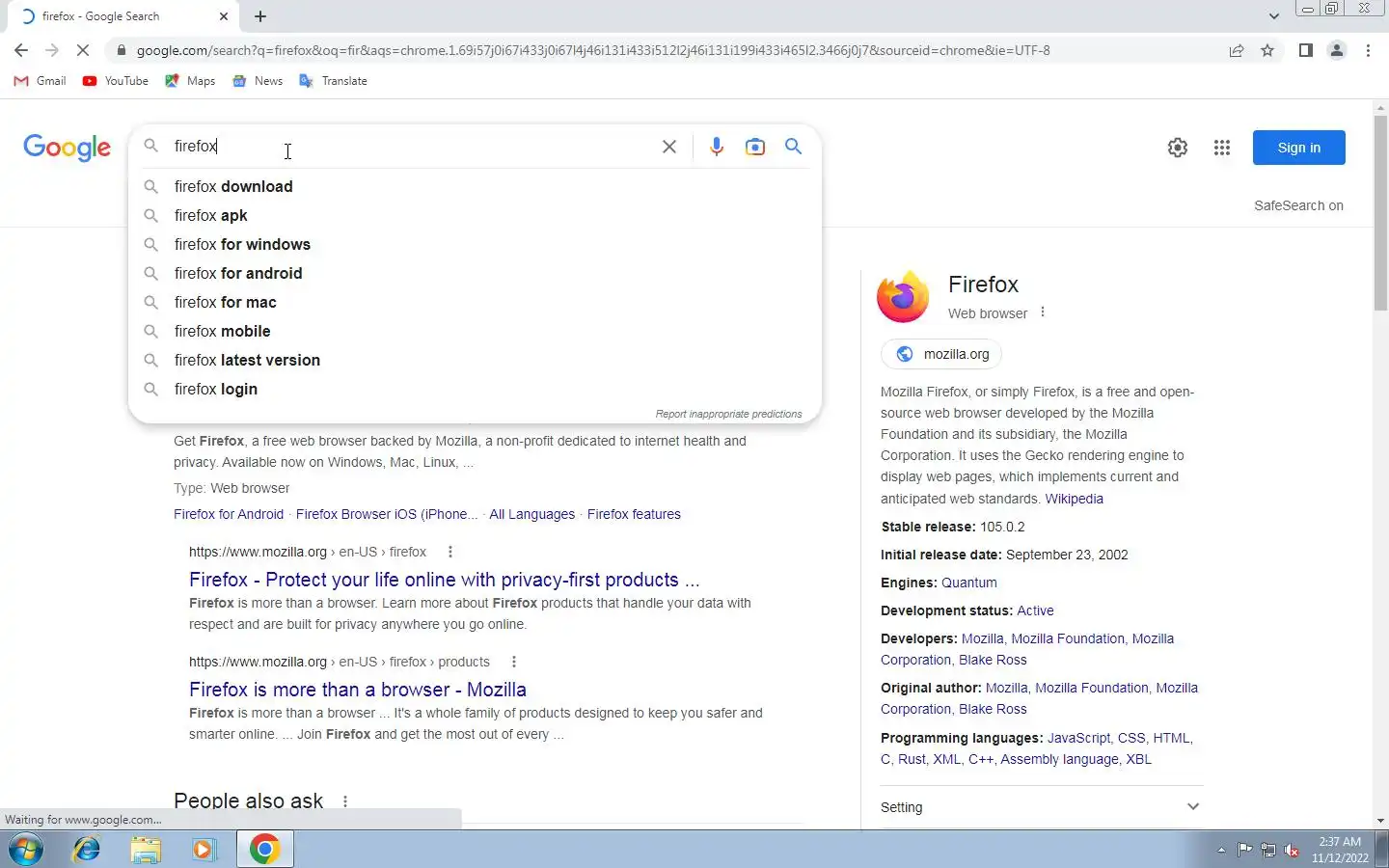Click the Blake Ross developer link
Viewport: 1389px width, 868px height.
(x=993, y=660)
